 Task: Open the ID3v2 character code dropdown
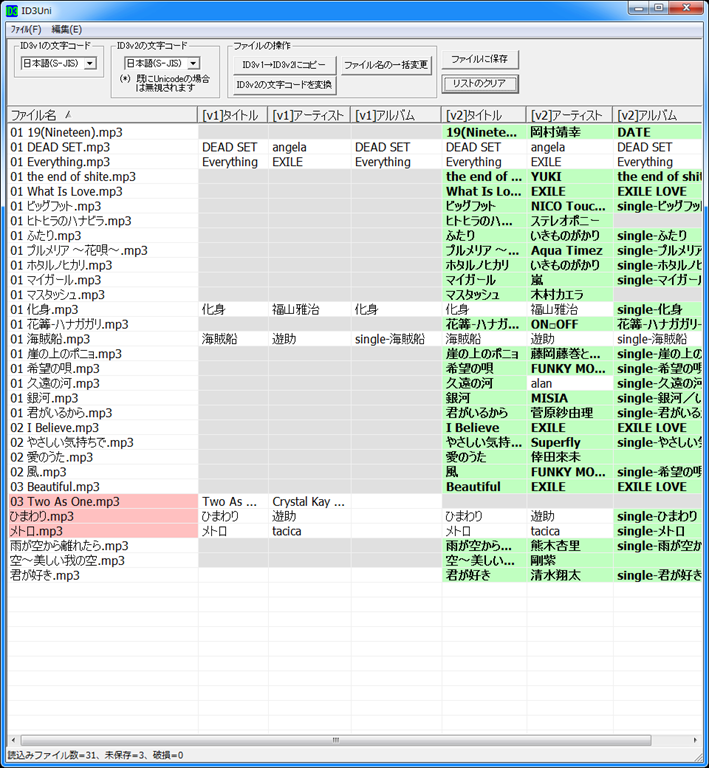pos(193,63)
